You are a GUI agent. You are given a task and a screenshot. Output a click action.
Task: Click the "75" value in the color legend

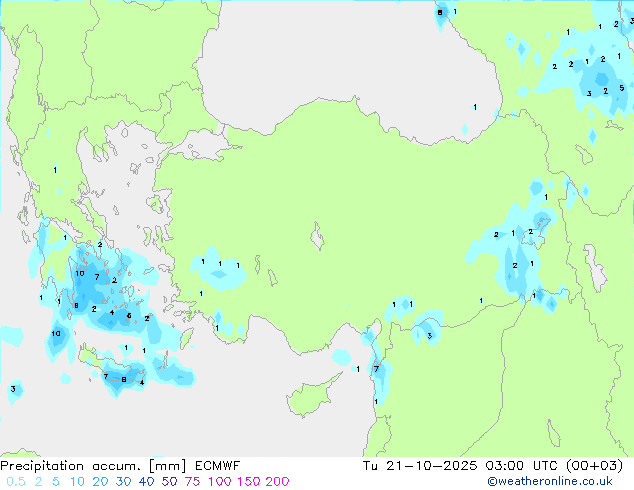(192, 482)
